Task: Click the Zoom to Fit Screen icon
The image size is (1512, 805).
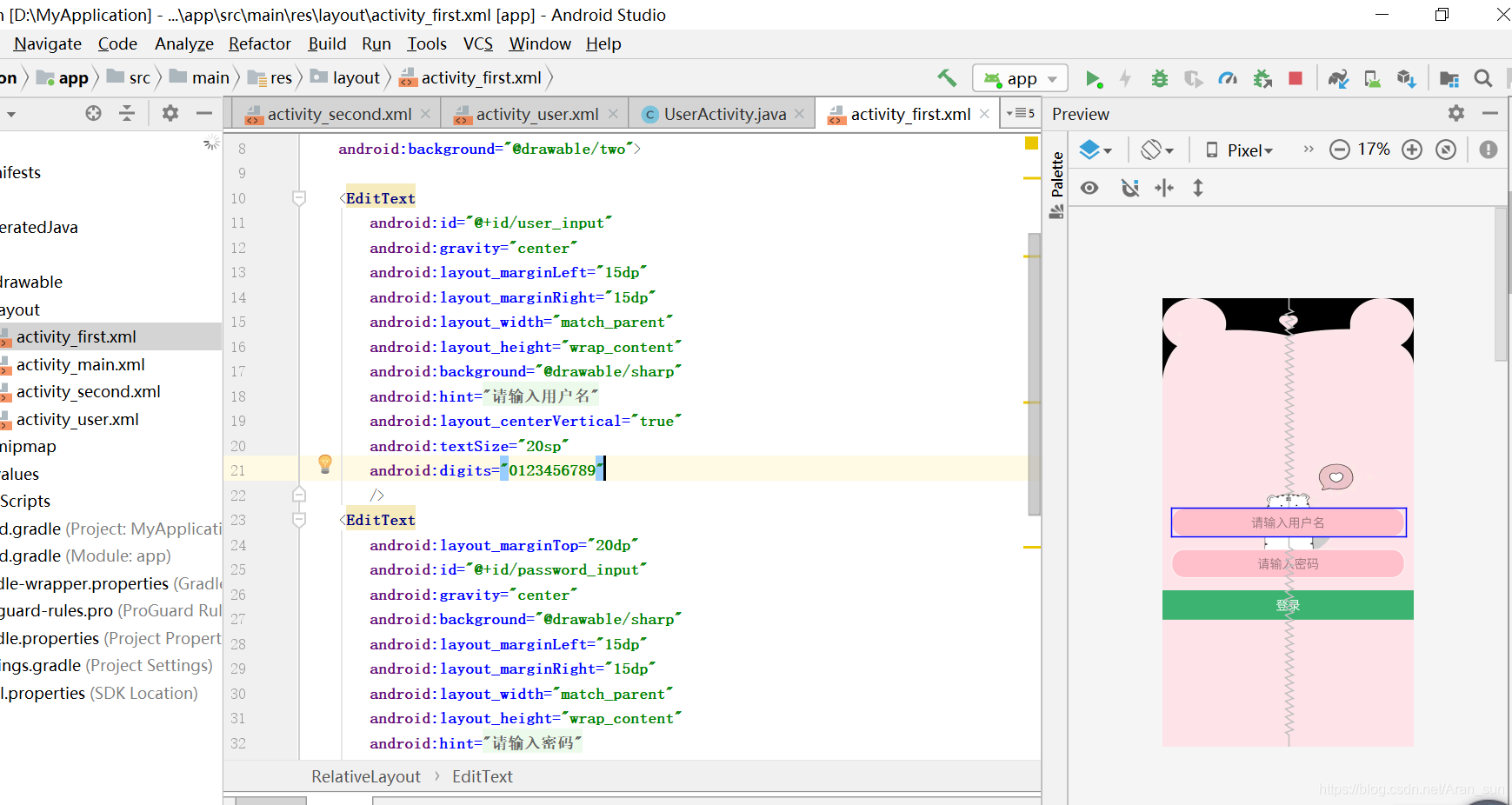Action: tap(1446, 150)
